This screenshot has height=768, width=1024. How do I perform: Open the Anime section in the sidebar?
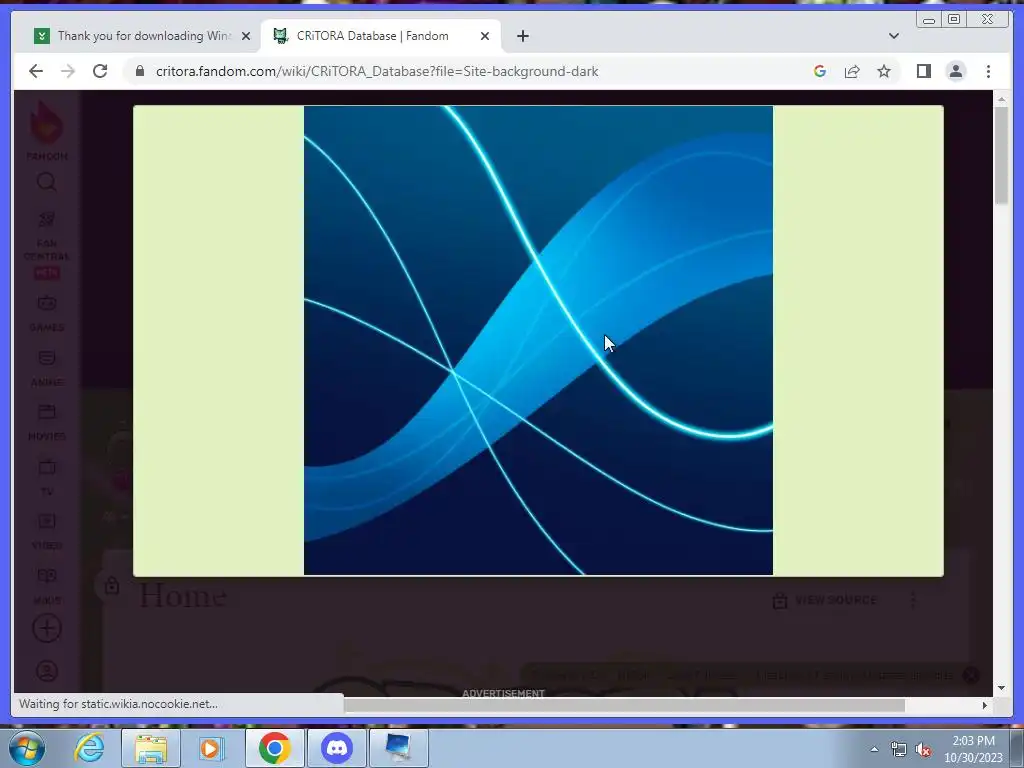[46, 368]
